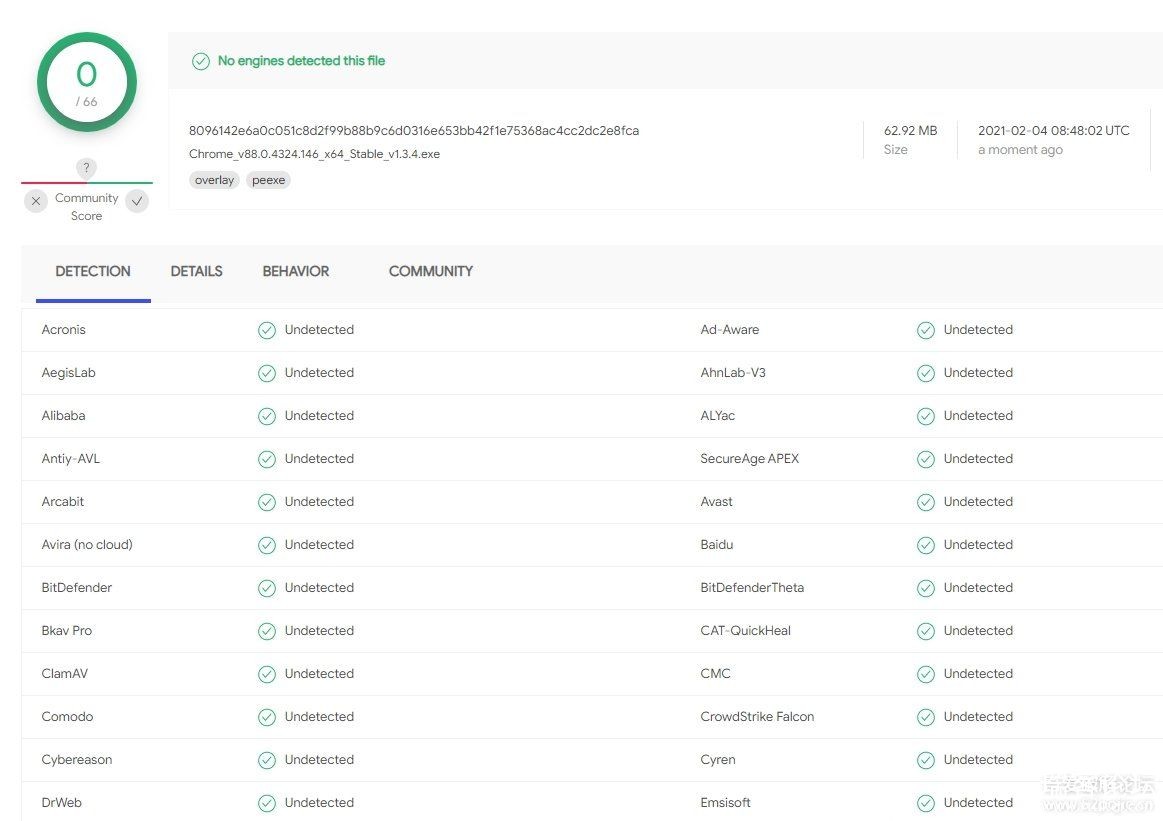Click the Bkav Pro engine name
The height and width of the screenshot is (821, 1163).
pos(67,631)
